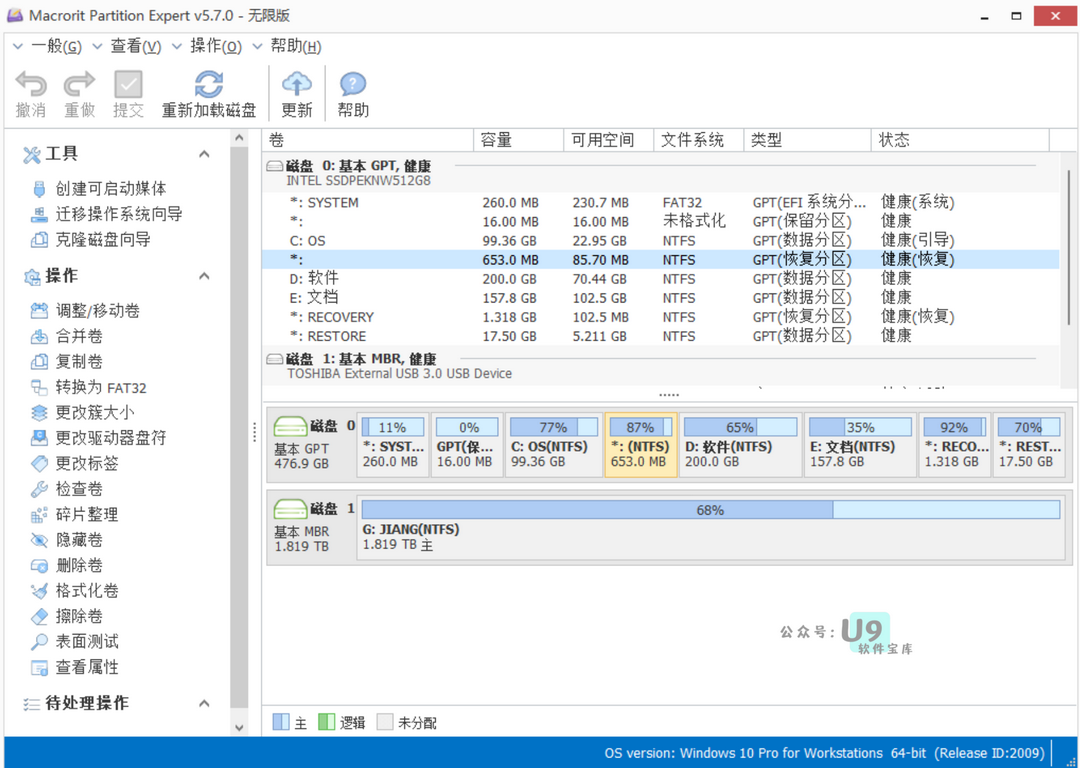This screenshot has width=1080, height=768.
Task: Select GPT(保...) 16.00 MB block
Action: (466, 444)
